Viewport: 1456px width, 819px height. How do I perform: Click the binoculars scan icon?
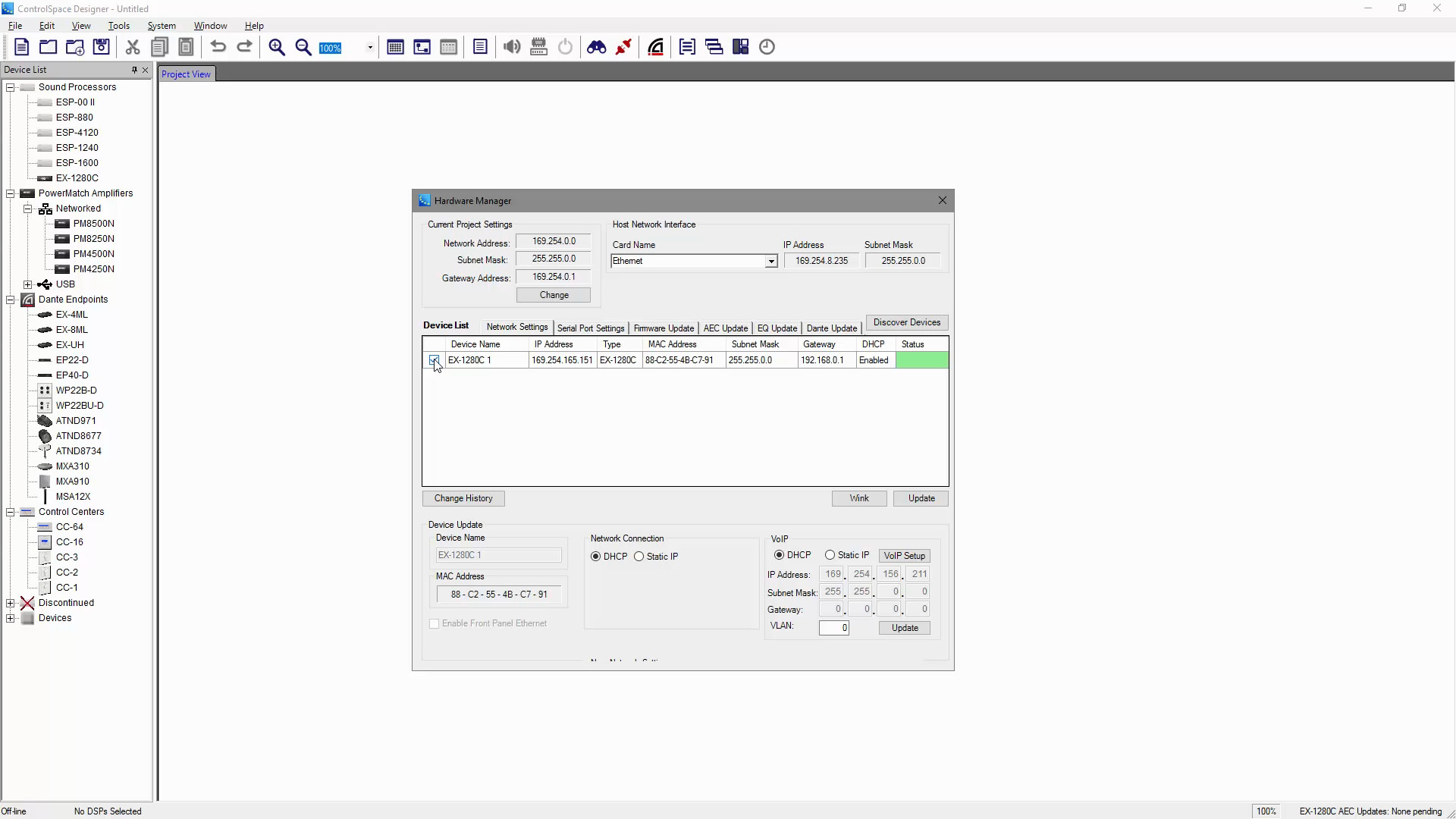597,47
